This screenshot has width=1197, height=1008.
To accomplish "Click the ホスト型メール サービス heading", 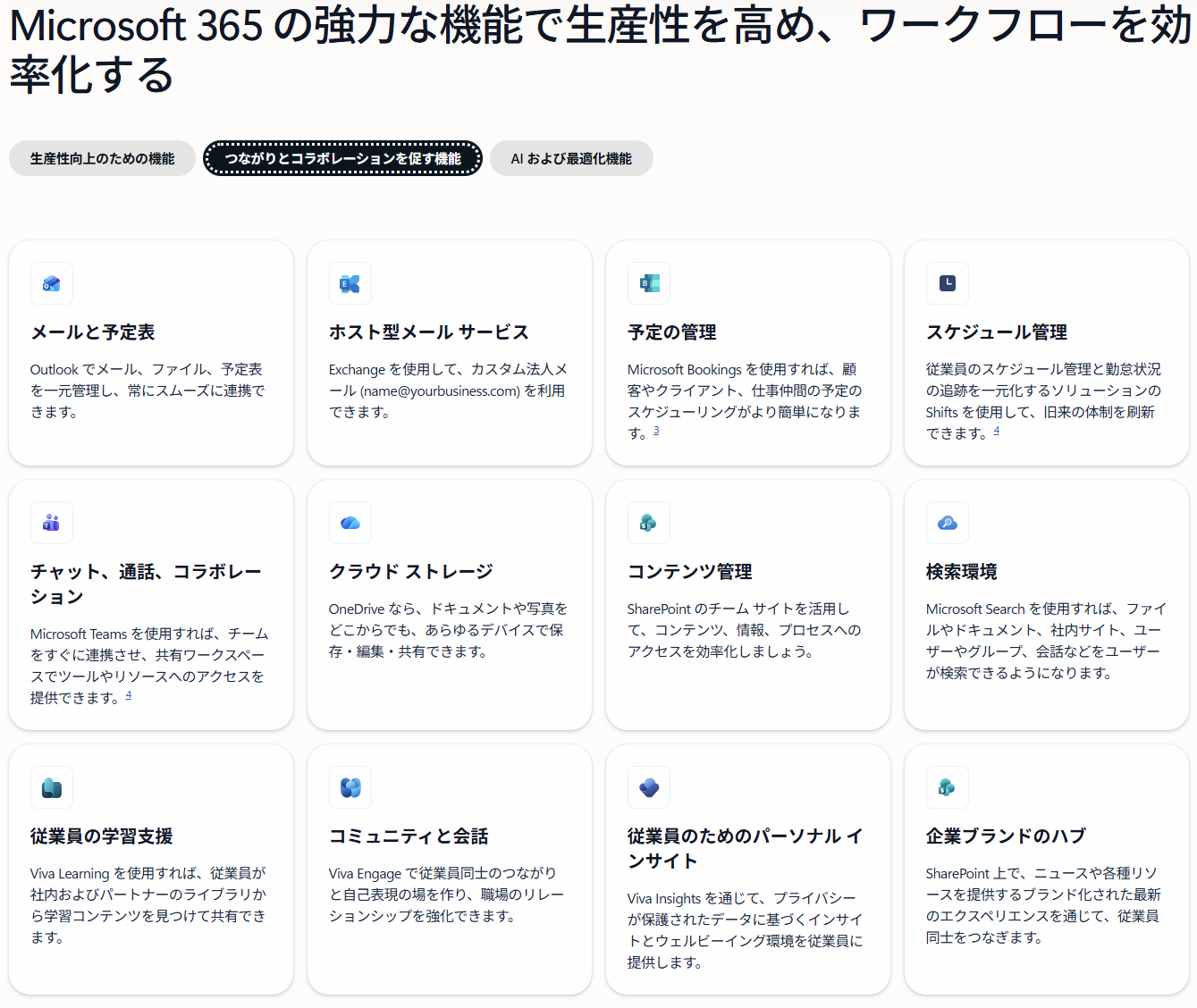I will 429,332.
